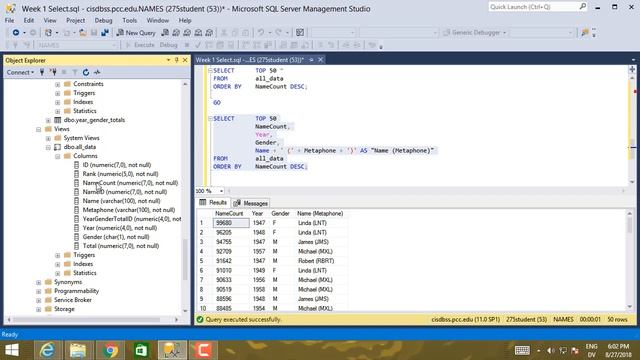The image size is (640, 360).
Task: Click the NameCount column header in results
Action: [x=229, y=213]
